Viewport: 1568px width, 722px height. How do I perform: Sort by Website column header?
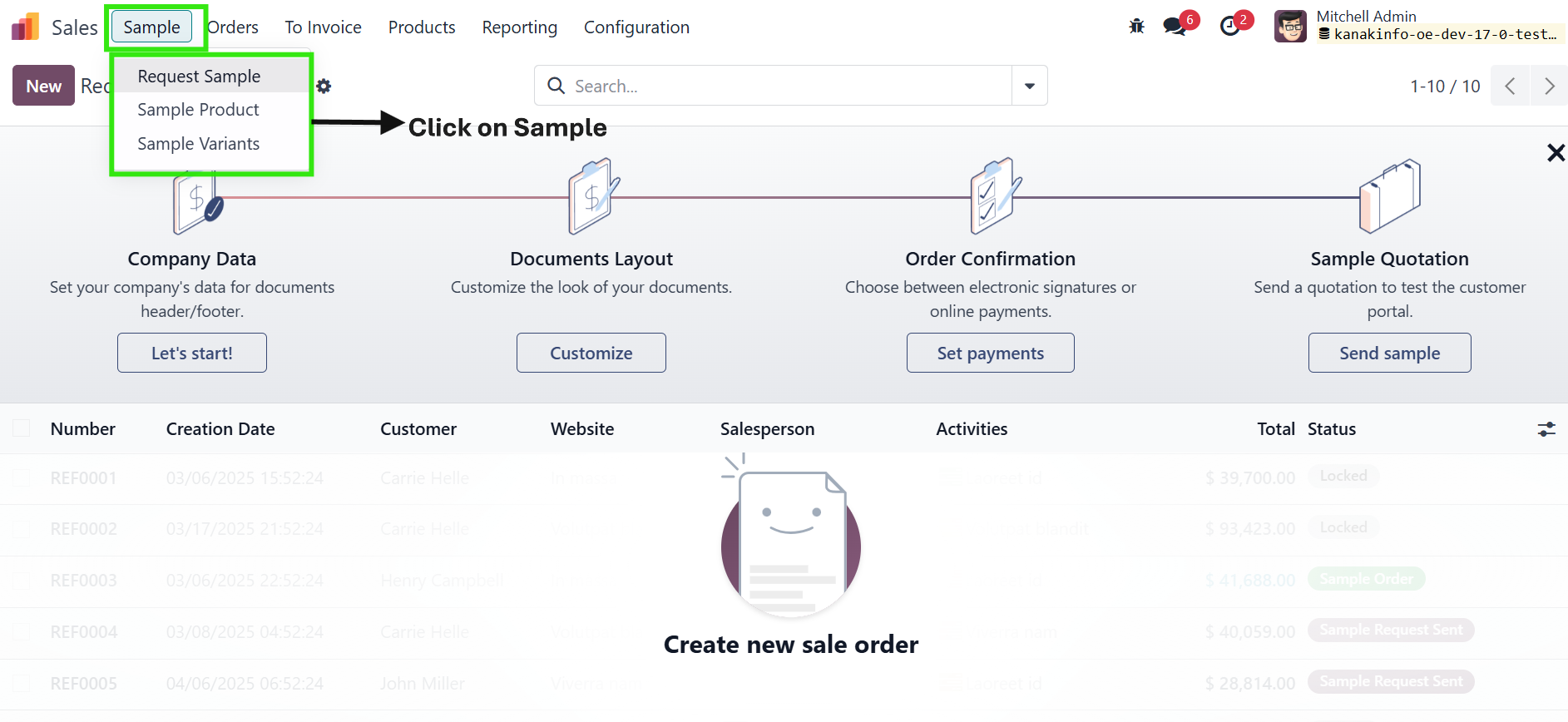pos(582,429)
